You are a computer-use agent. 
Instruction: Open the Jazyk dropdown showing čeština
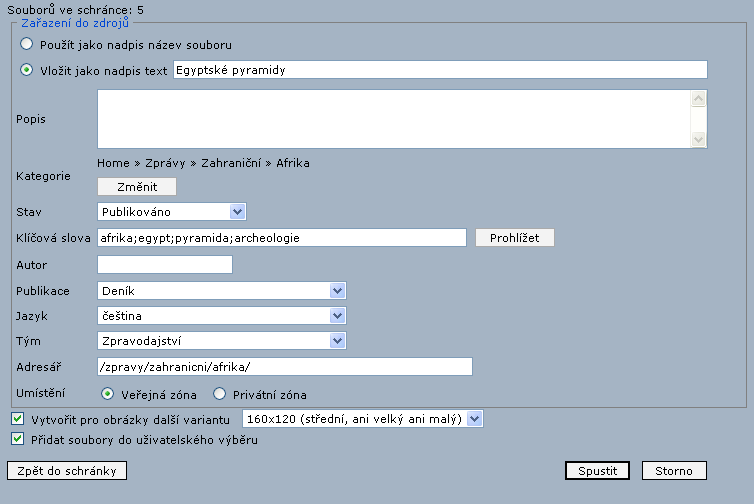[221, 315]
